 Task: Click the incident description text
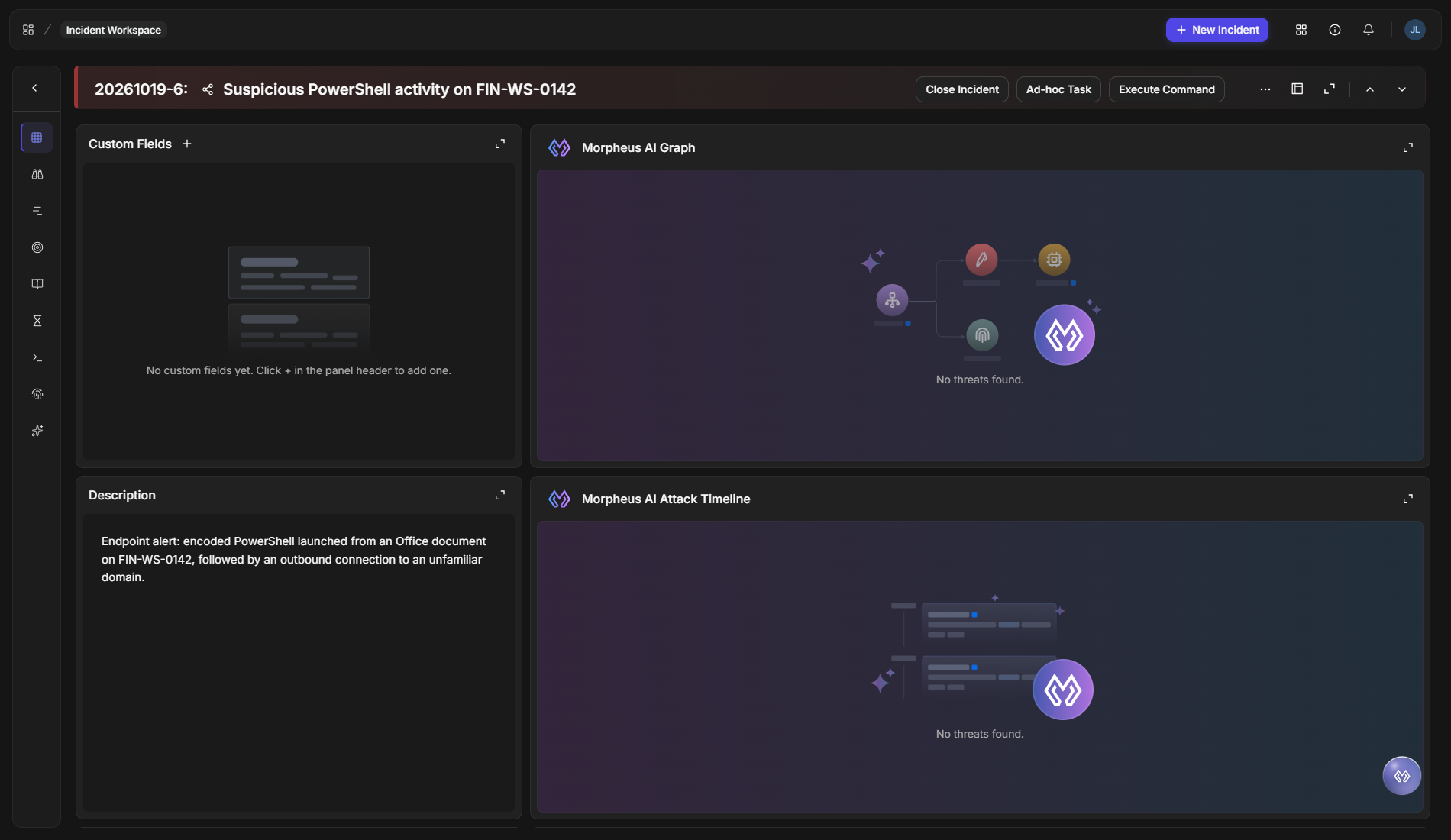coord(294,559)
